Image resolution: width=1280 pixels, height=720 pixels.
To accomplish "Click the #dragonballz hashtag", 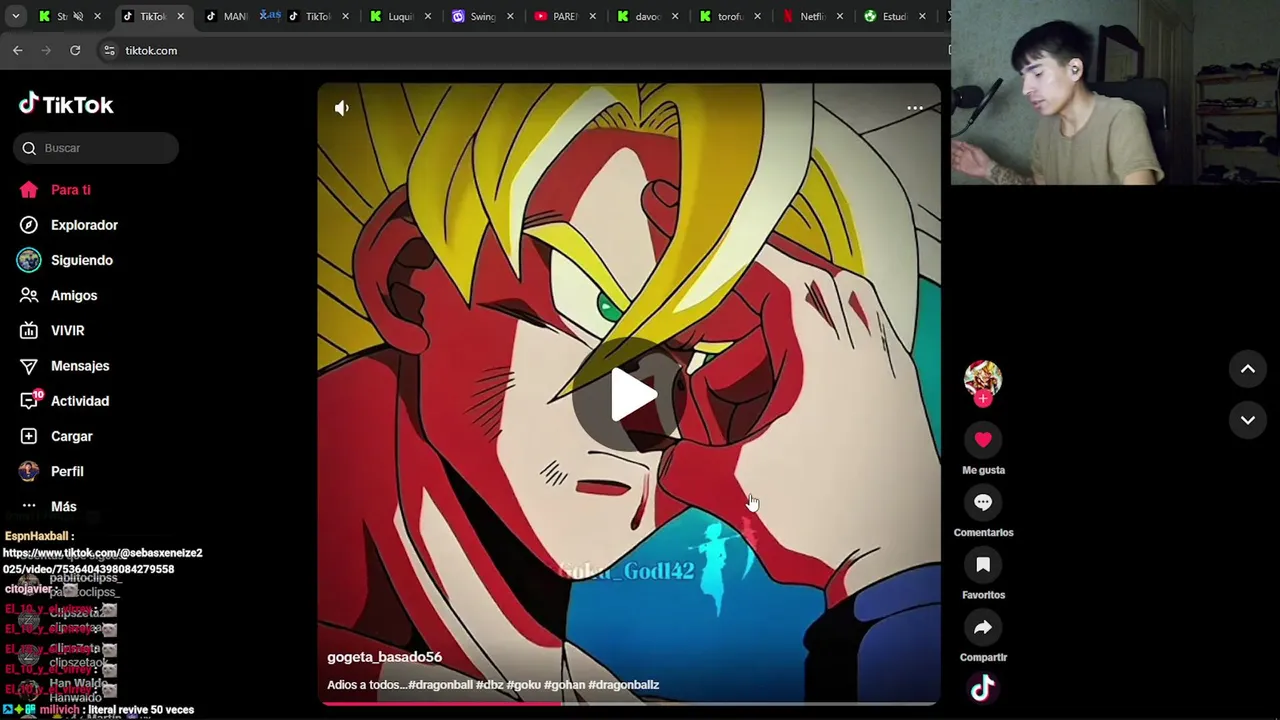I will click(x=624, y=685).
